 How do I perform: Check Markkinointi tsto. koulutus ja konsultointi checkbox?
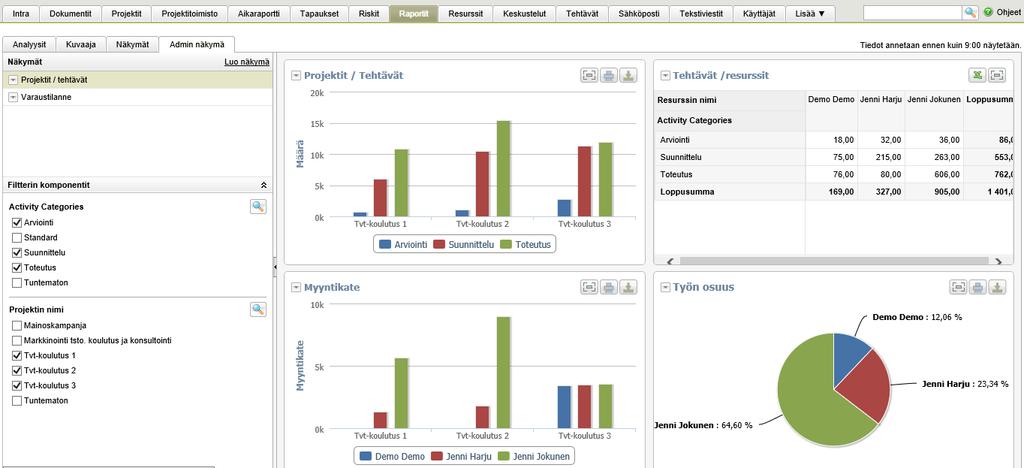(x=17, y=340)
